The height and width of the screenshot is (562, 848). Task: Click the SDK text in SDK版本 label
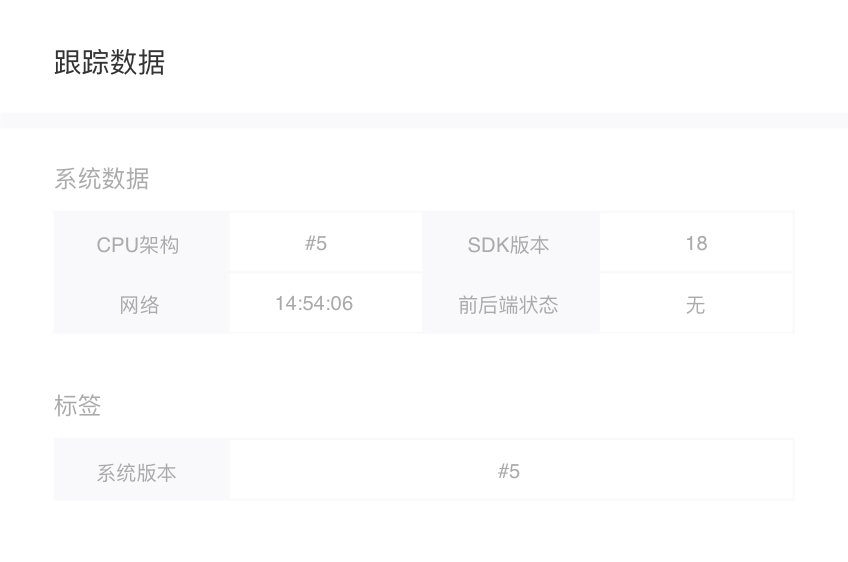(488, 245)
